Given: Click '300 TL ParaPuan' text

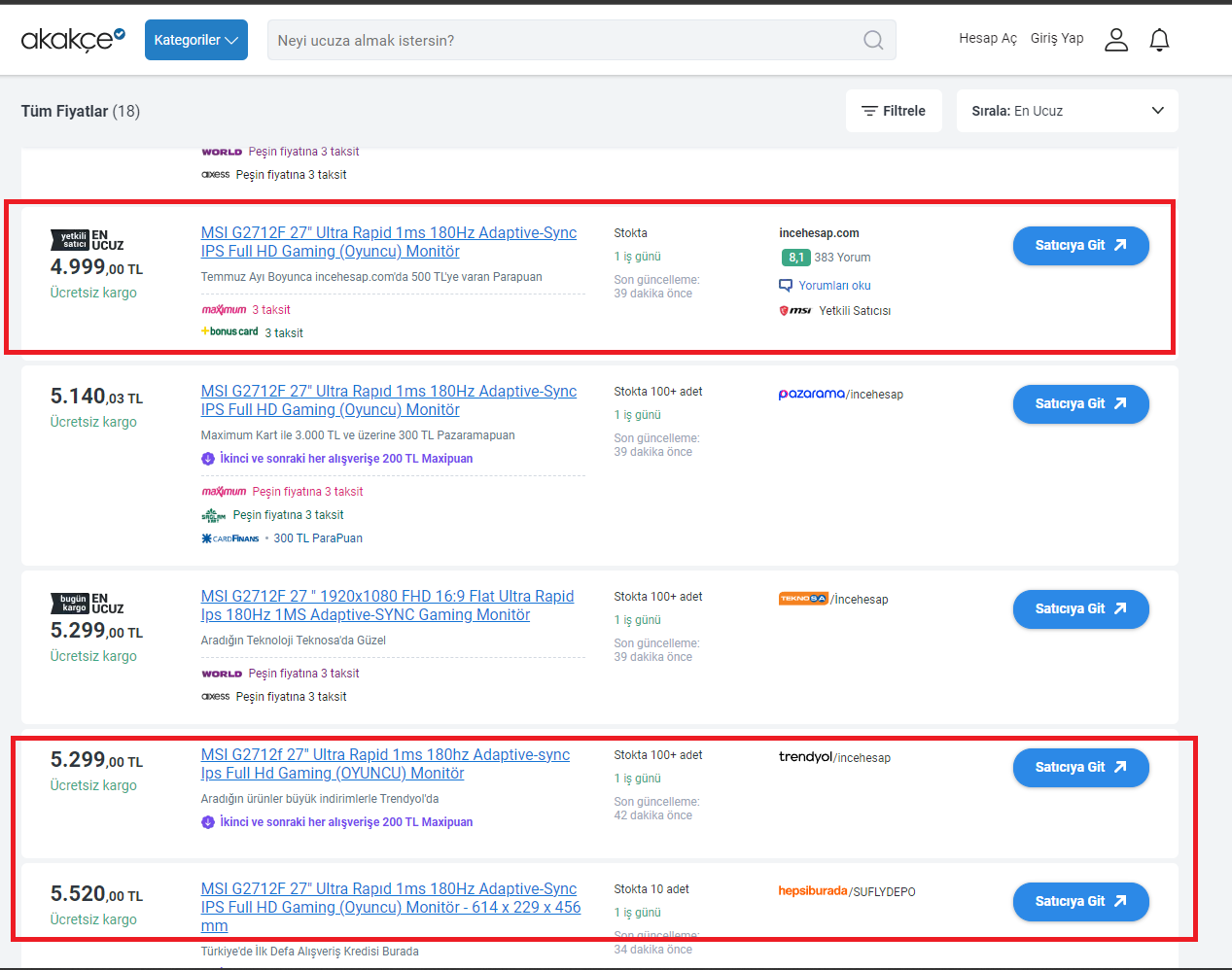Looking at the screenshot, I should [x=318, y=538].
